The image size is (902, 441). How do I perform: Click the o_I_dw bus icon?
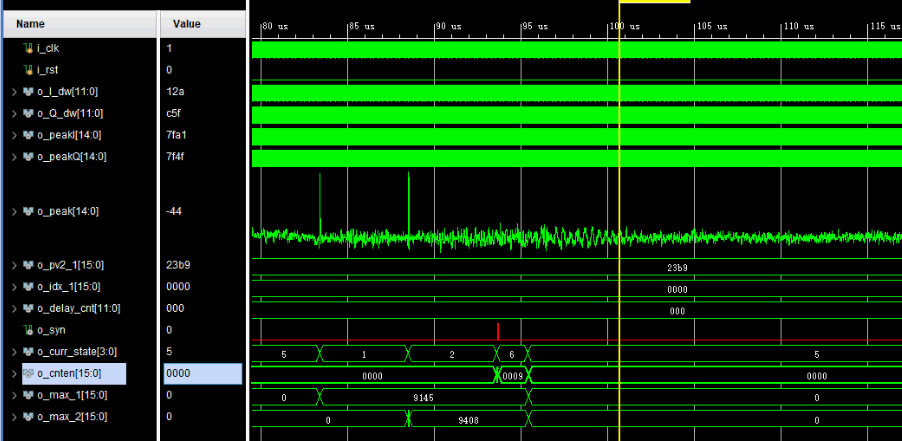coord(28,92)
